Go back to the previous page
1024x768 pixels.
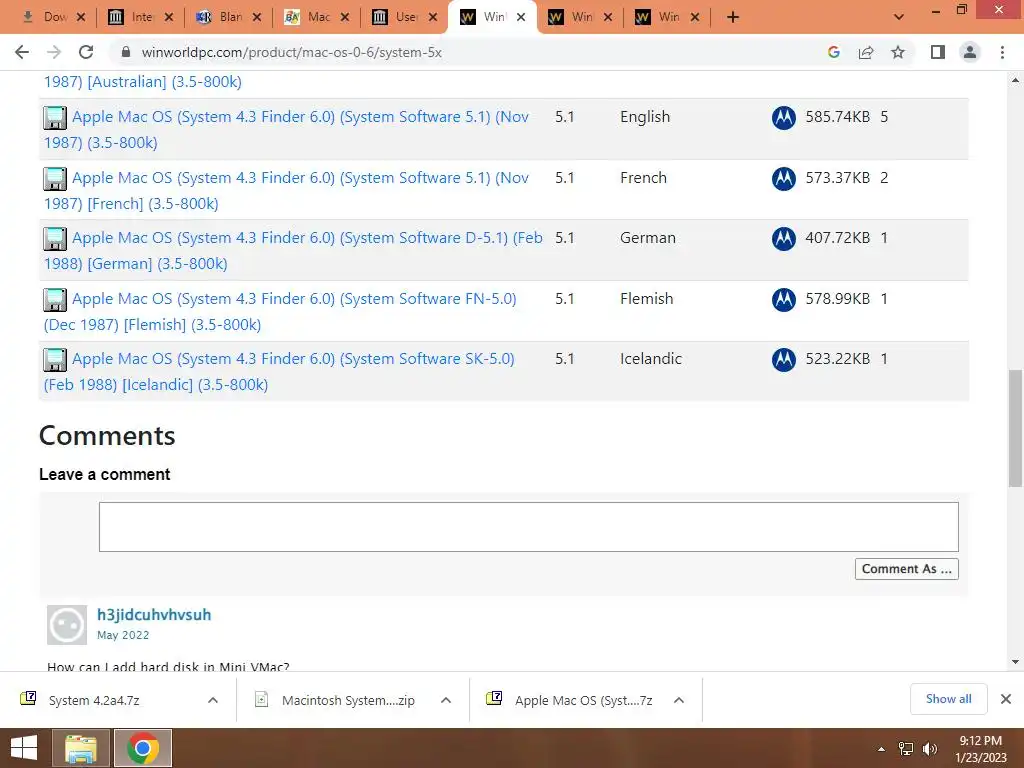pos(22,52)
